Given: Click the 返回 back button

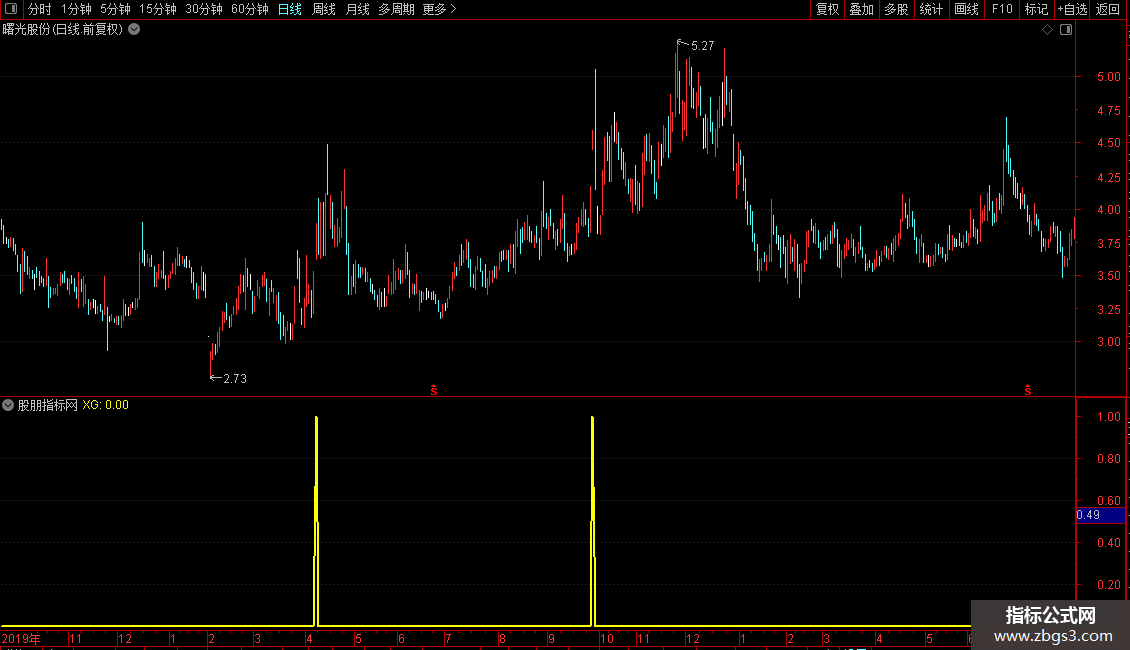Looking at the screenshot, I should (1108, 9).
